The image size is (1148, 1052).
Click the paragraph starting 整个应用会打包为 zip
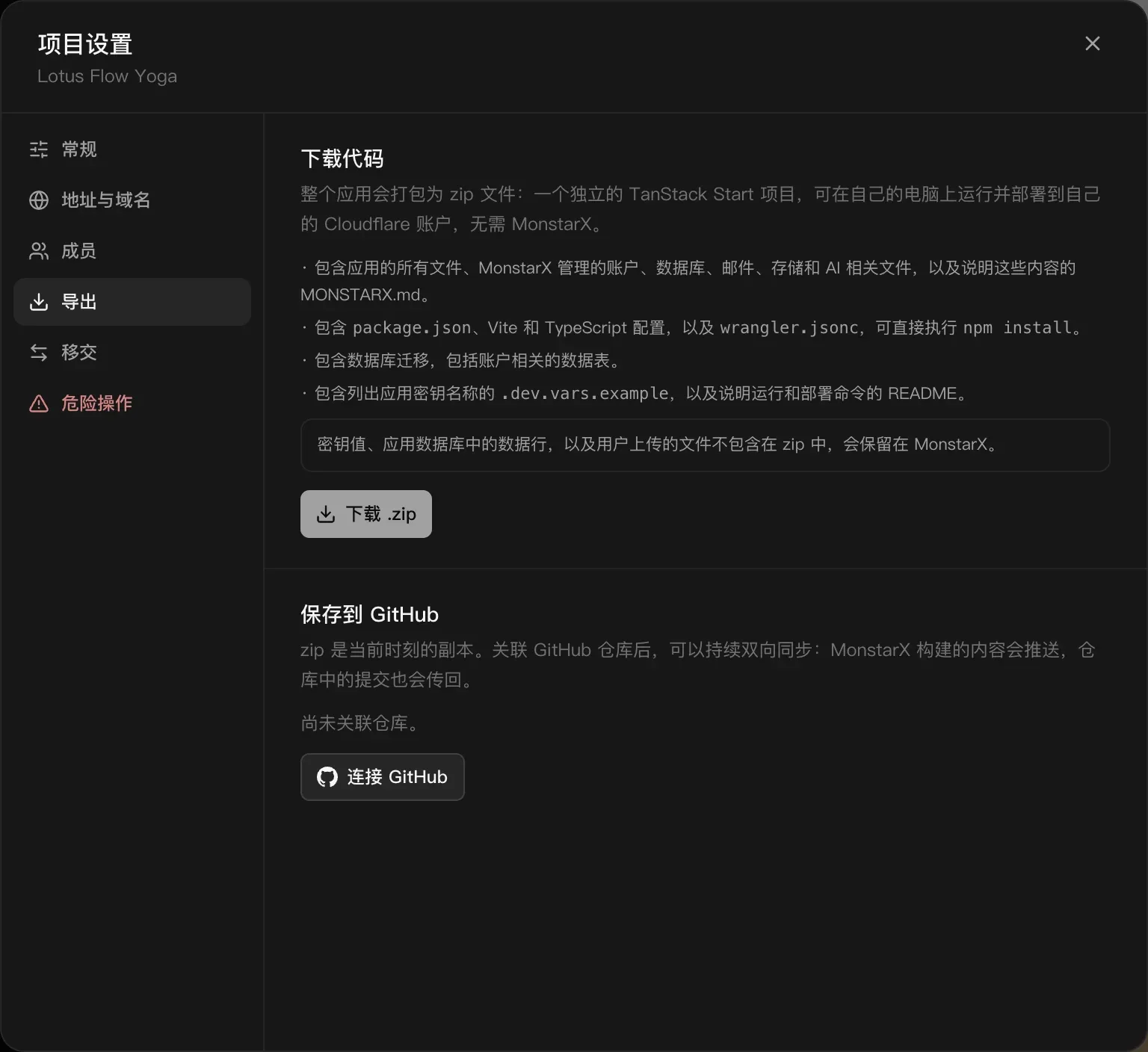[700, 209]
